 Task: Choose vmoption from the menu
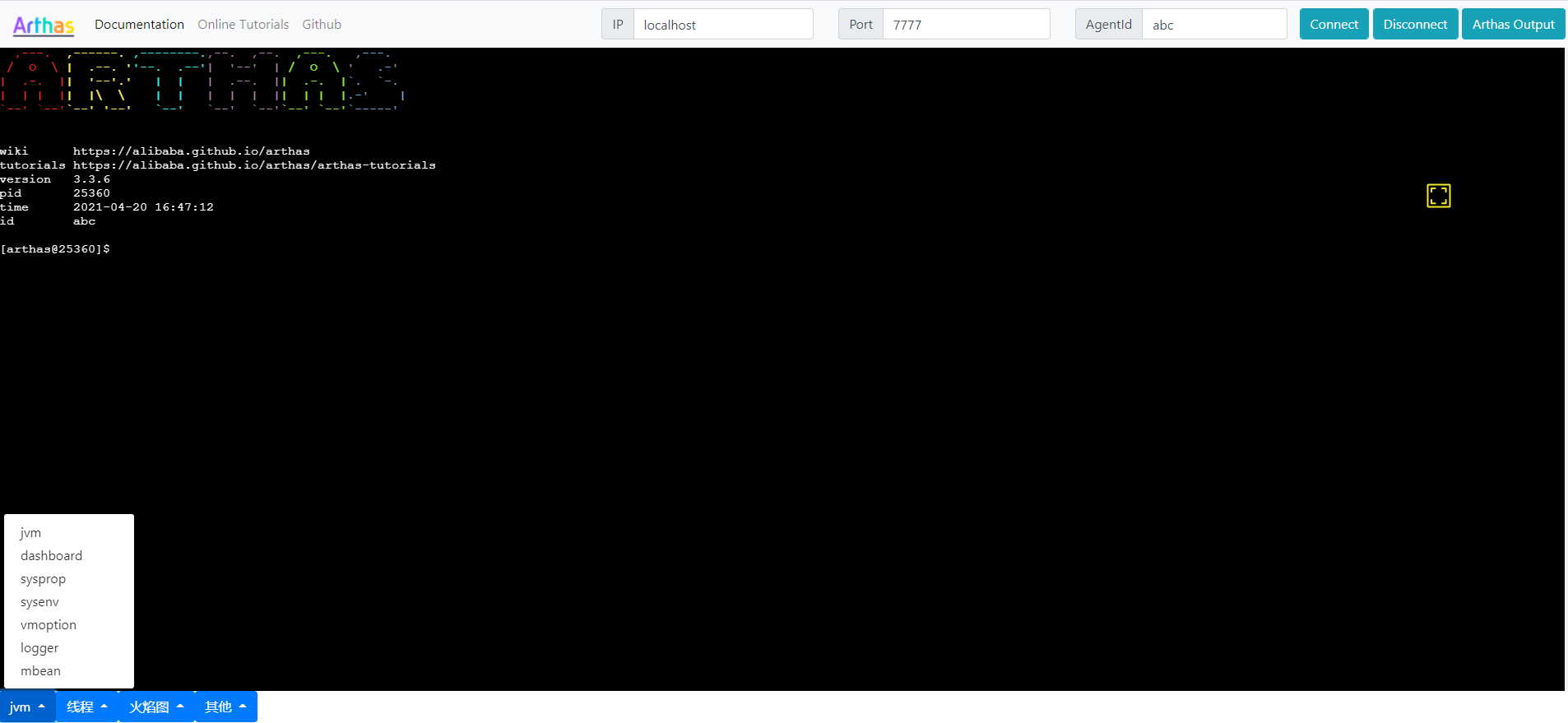point(69,625)
